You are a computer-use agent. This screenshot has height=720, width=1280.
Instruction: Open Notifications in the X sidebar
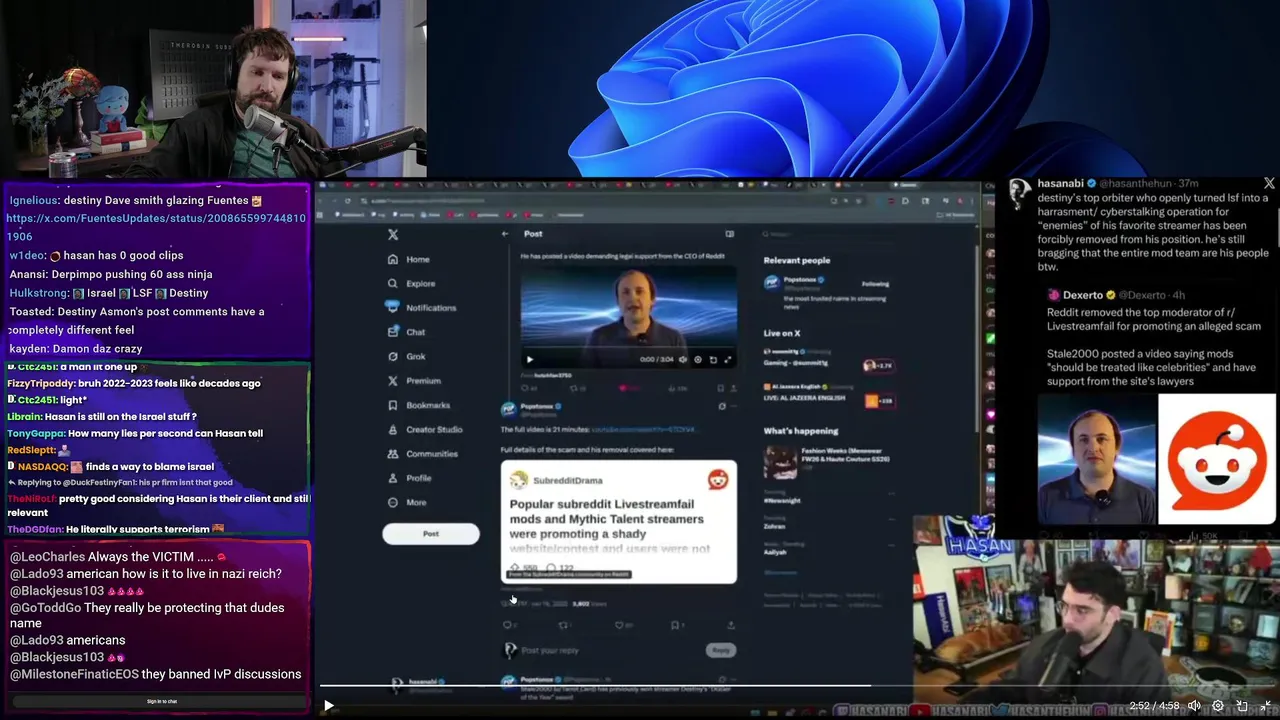[421, 307]
